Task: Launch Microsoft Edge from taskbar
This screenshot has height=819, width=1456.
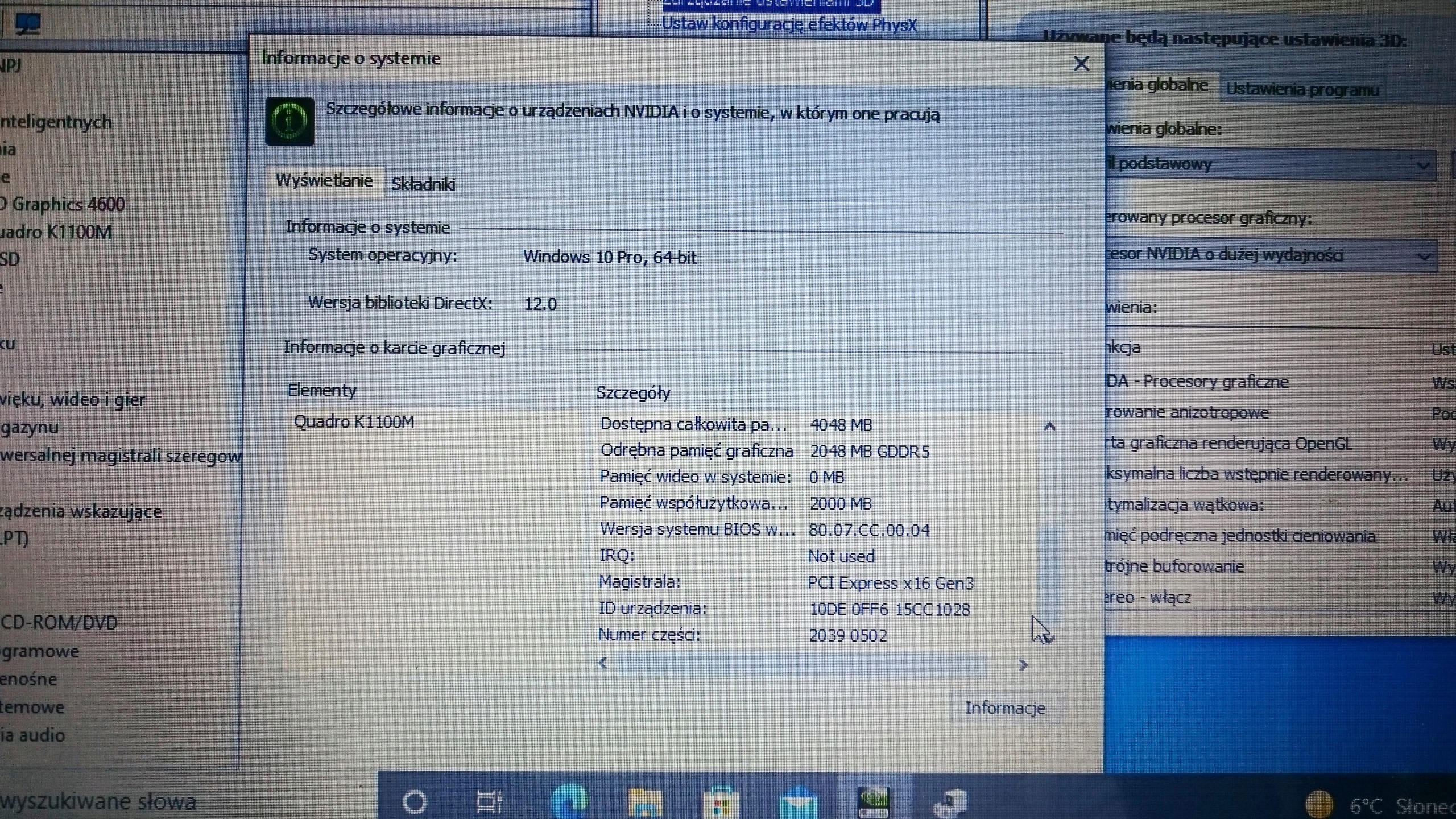Action: click(x=569, y=802)
